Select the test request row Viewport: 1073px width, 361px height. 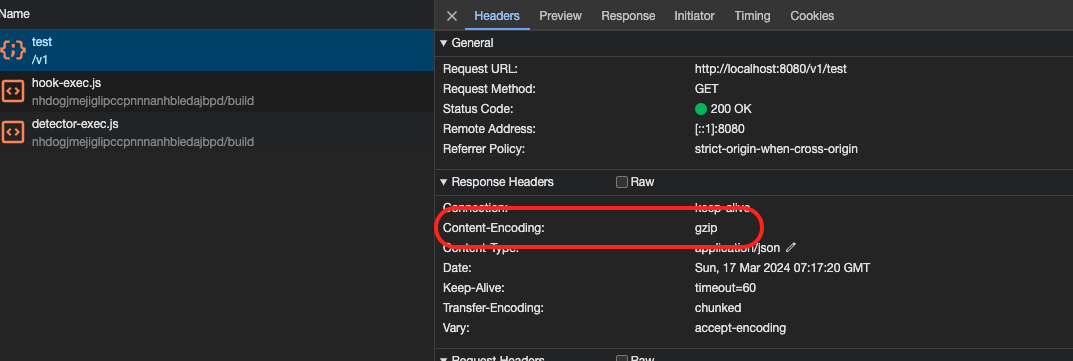(217, 50)
